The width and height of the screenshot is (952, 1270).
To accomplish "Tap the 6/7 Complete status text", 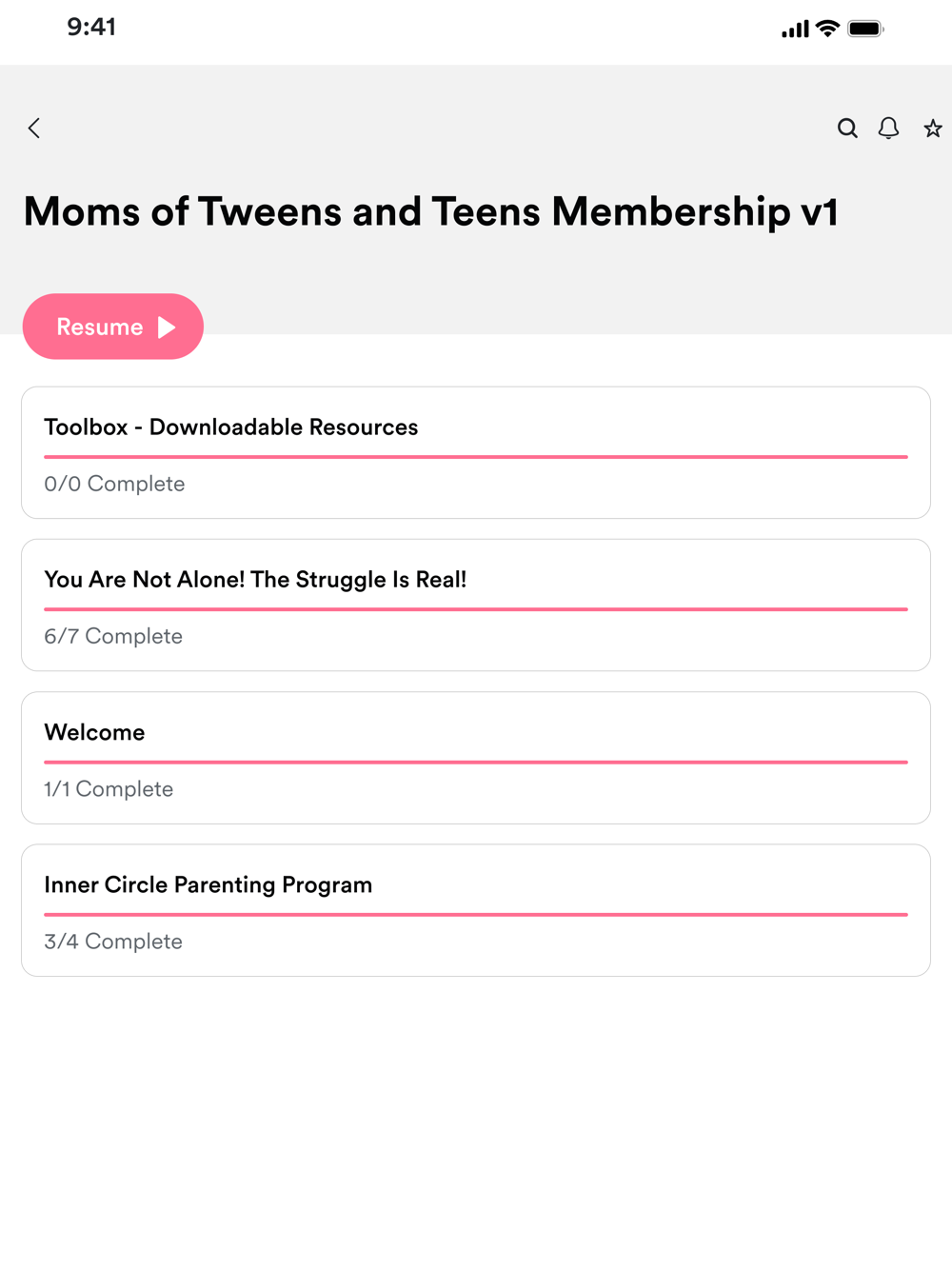I will tap(113, 636).
